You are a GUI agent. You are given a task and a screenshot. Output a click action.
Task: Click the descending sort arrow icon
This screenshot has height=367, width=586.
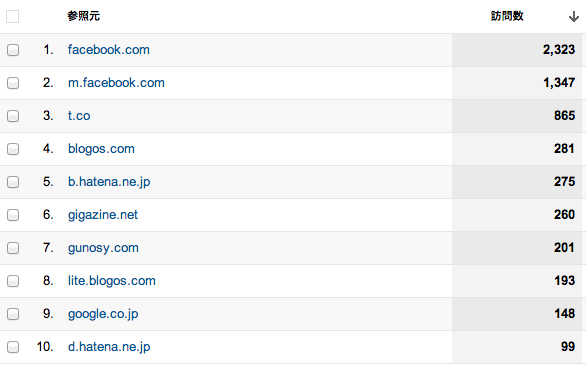click(573, 17)
